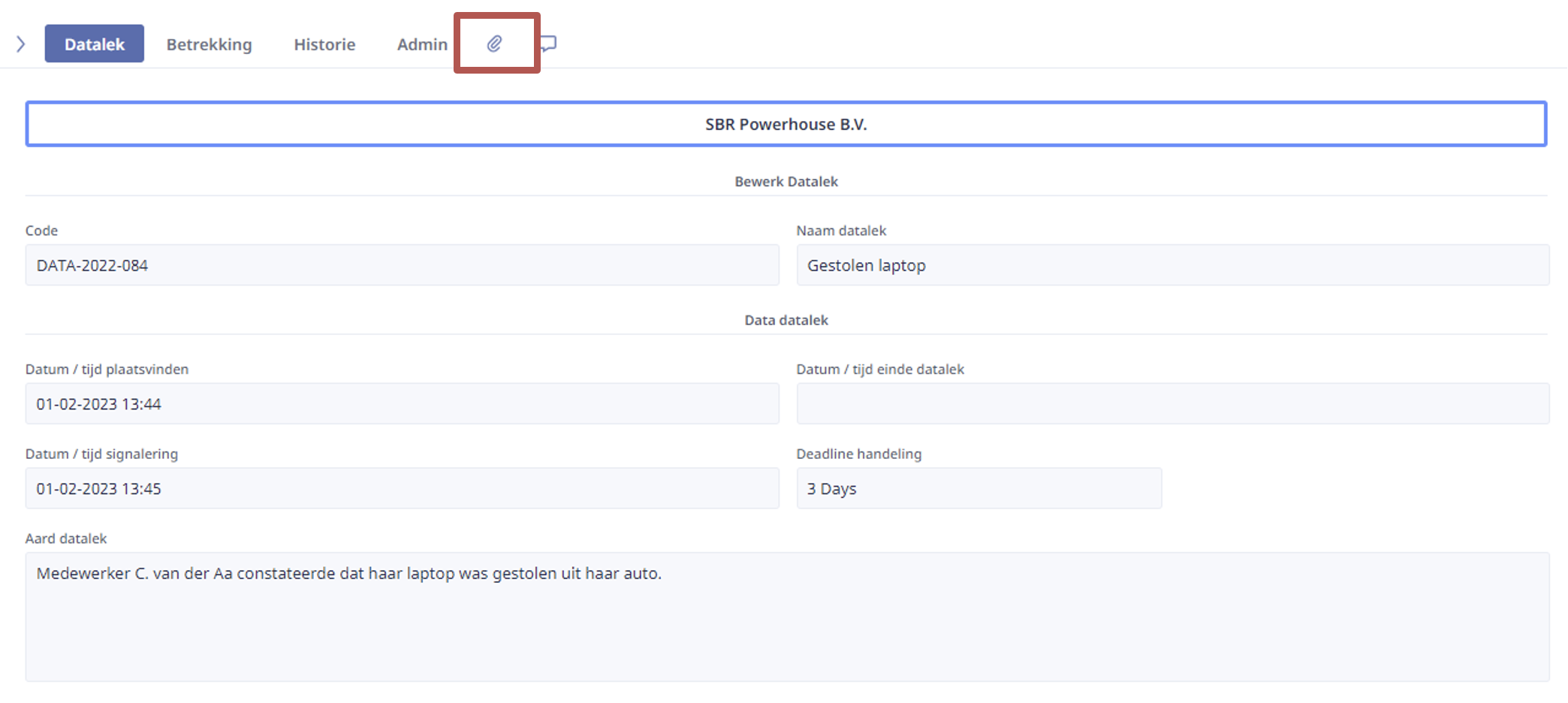The width and height of the screenshot is (1568, 703).
Task: Click the Data datalek section heading
Action: pos(786,321)
